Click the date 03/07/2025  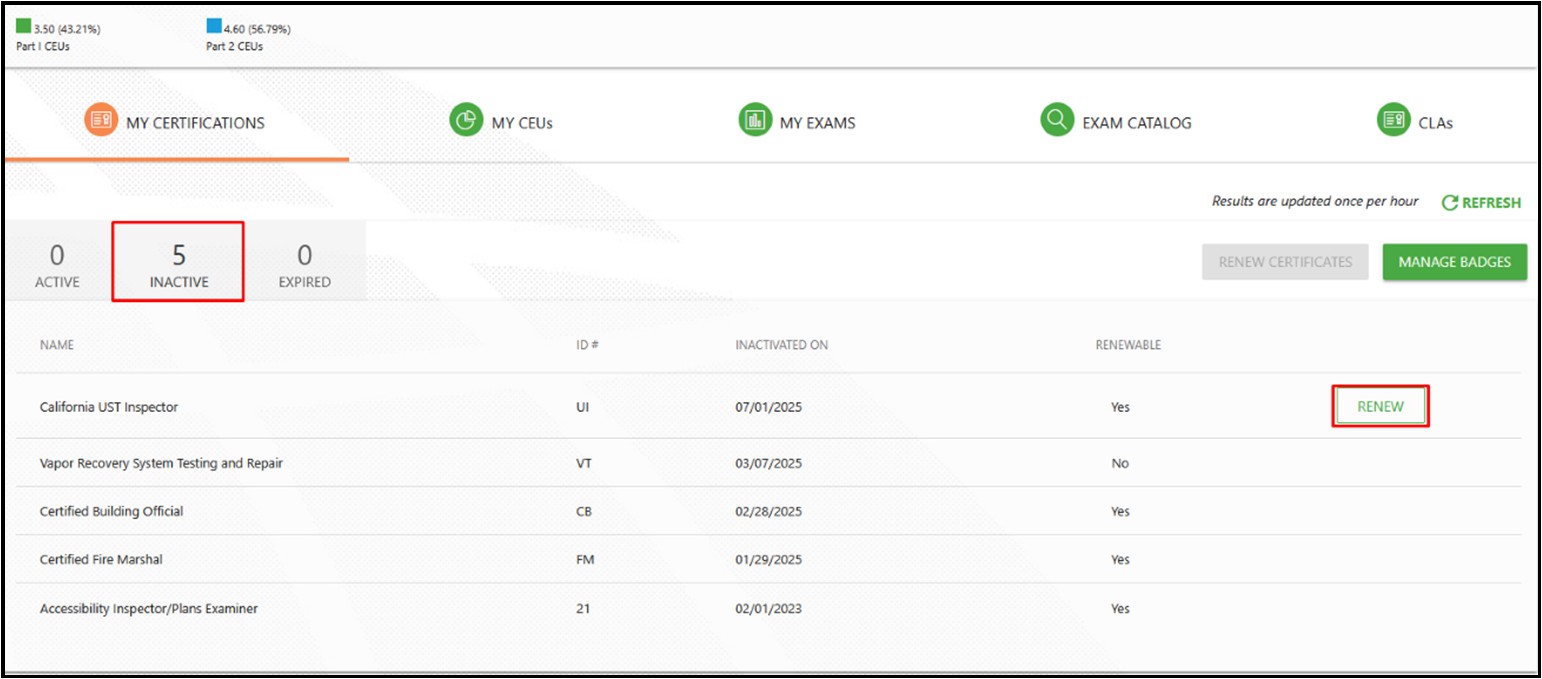coord(769,464)
